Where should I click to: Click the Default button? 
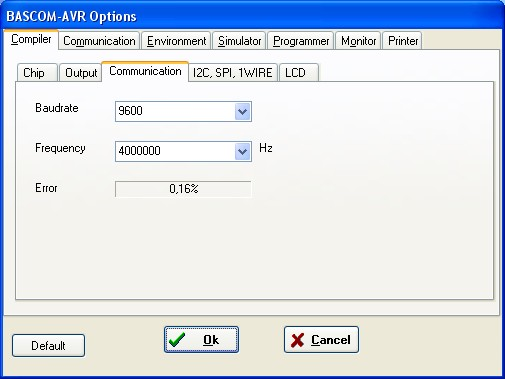pos(48,345)
